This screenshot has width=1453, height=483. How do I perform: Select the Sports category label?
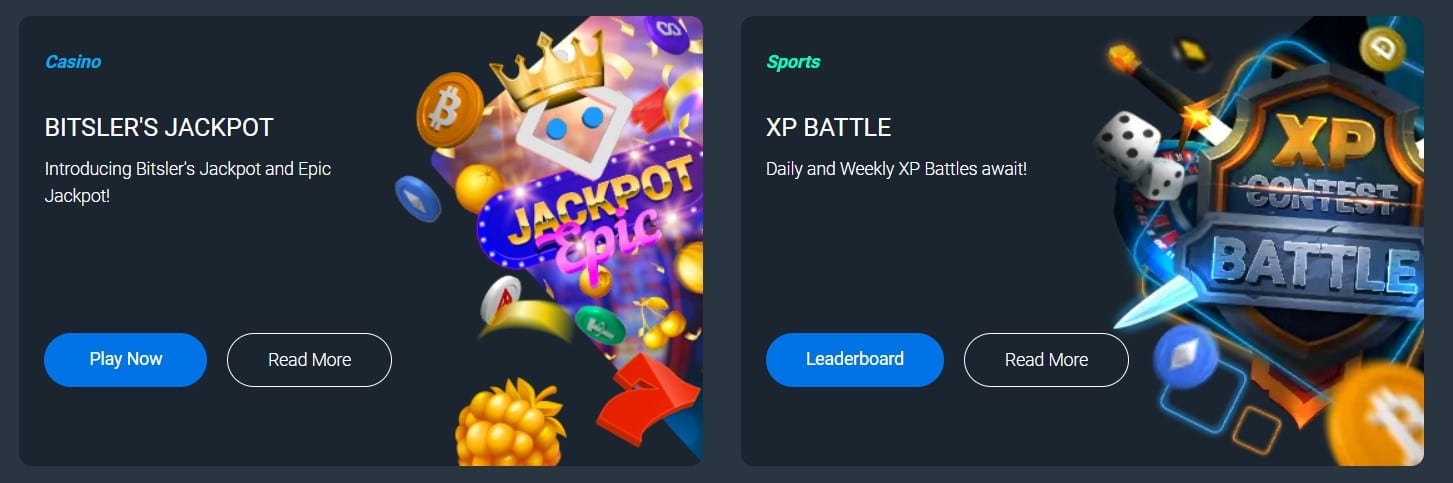793,62
